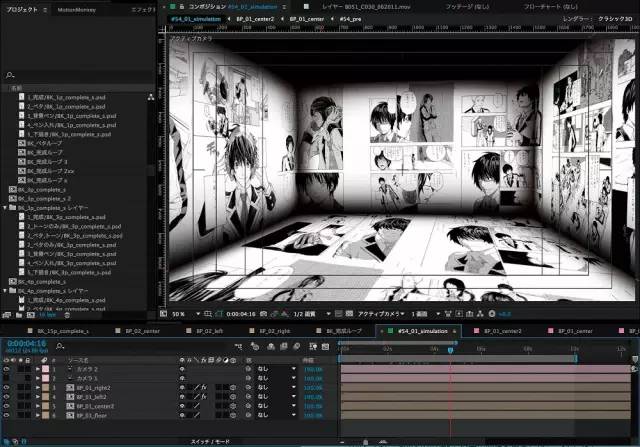Toggle visibility of BP_01_right2 layer
This screenshot has height=447, width=640.
click(x=7, y=388)
